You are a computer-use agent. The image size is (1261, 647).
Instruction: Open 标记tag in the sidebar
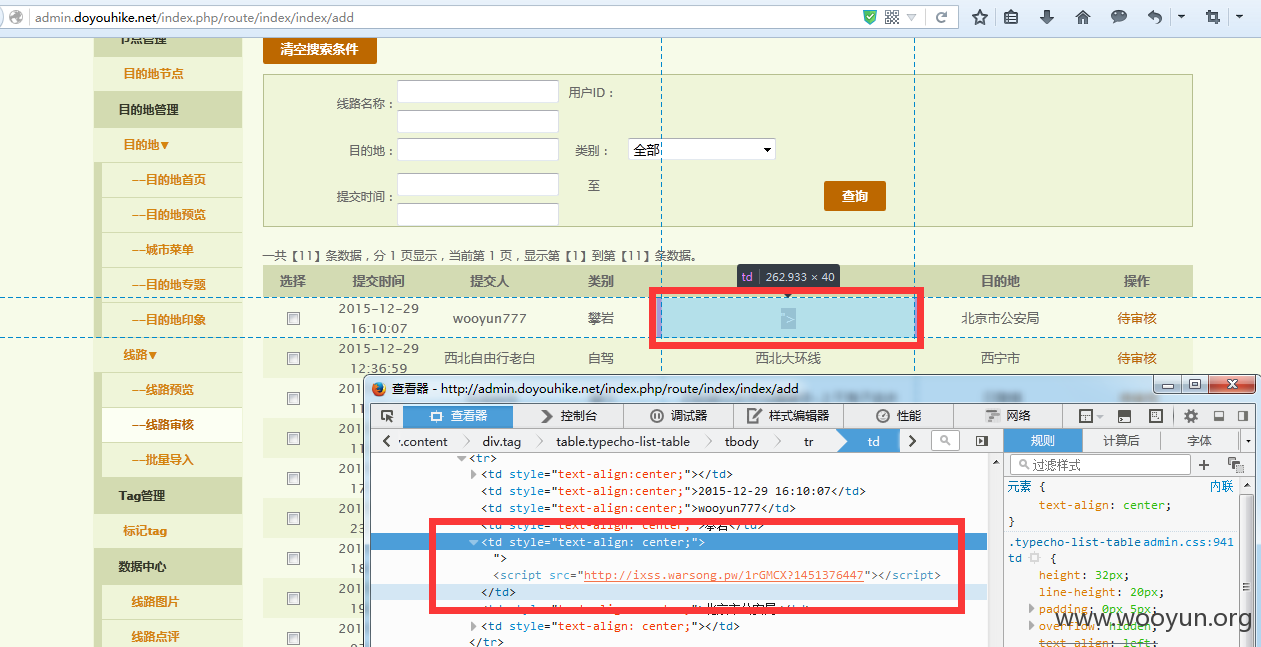pos(145,531)
